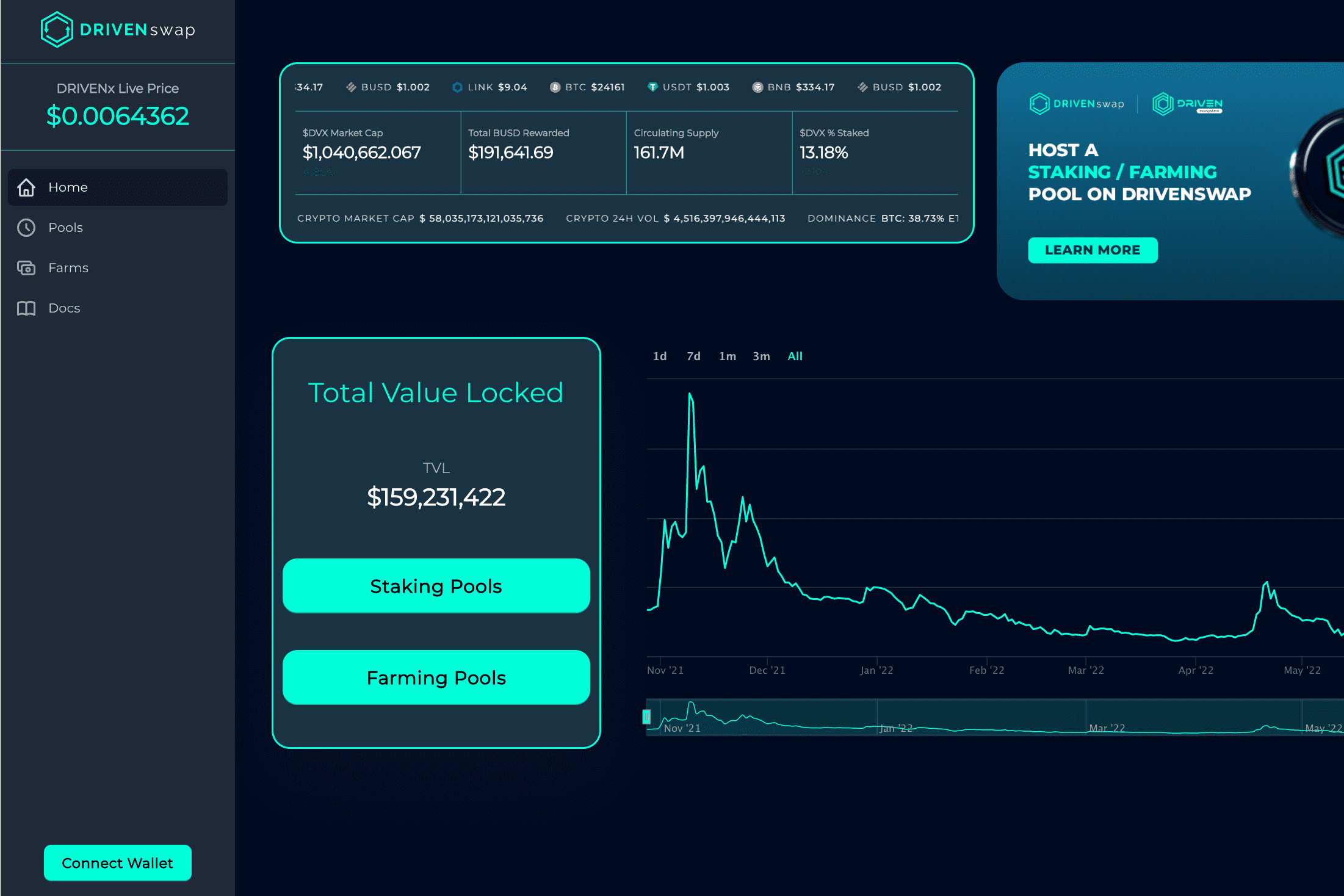Click the USDT $1.003 ticker price
The height and width of the screenshot is (896, 1344).
pyautogui.click(x=713, y=87)
